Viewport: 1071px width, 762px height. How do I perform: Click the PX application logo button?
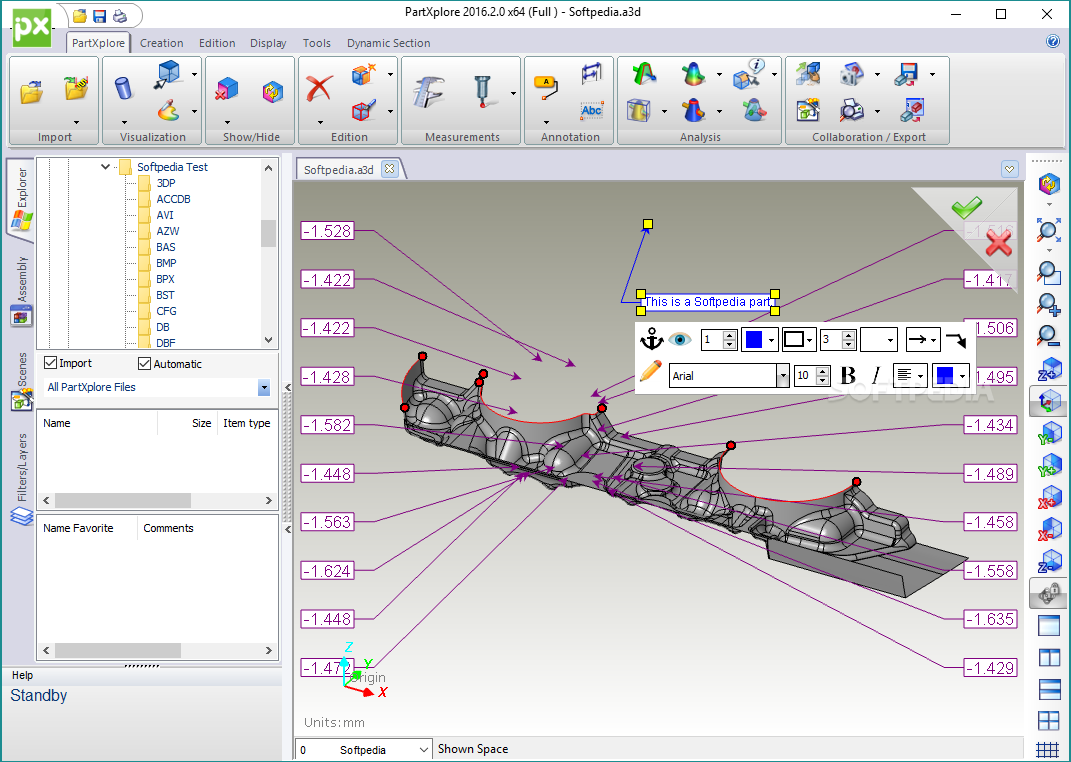32,28
